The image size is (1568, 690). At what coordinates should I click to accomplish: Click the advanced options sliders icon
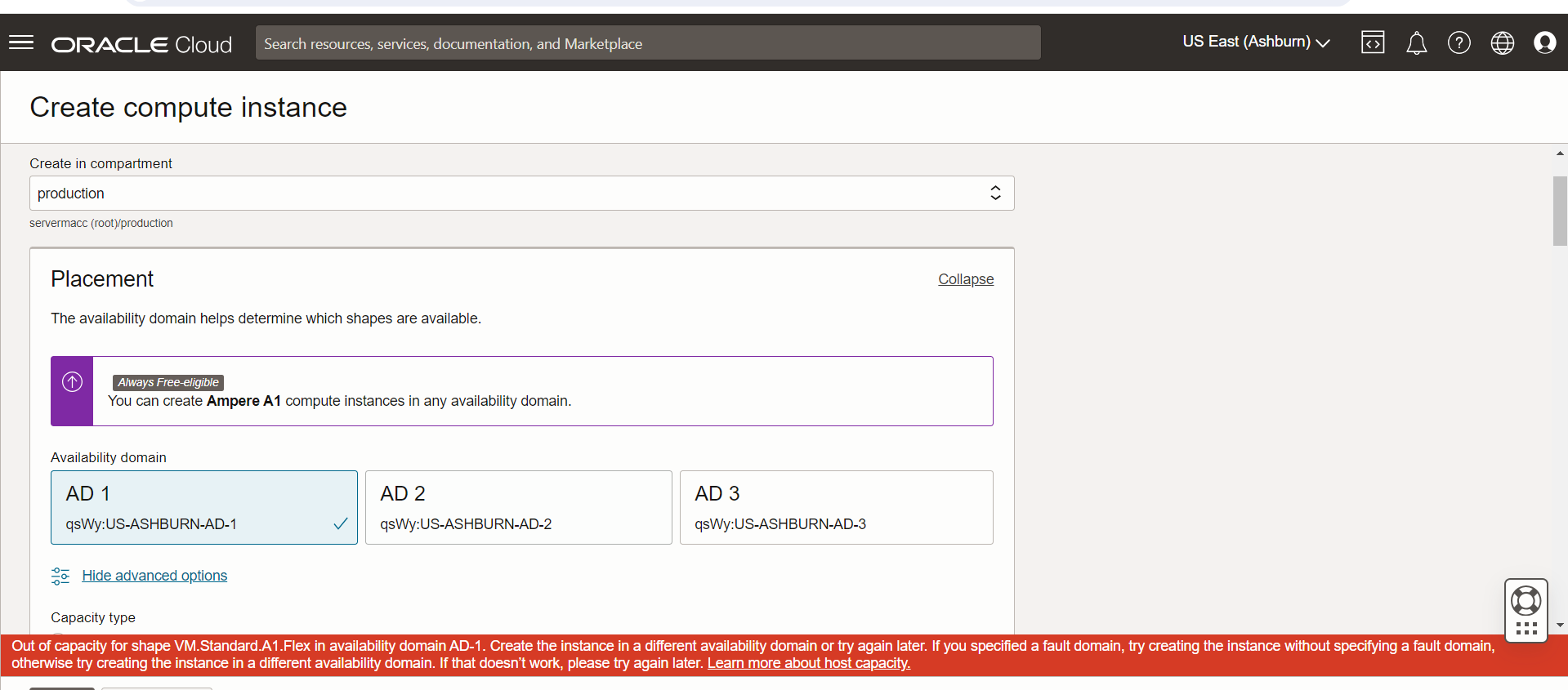[x=60, y=576]
